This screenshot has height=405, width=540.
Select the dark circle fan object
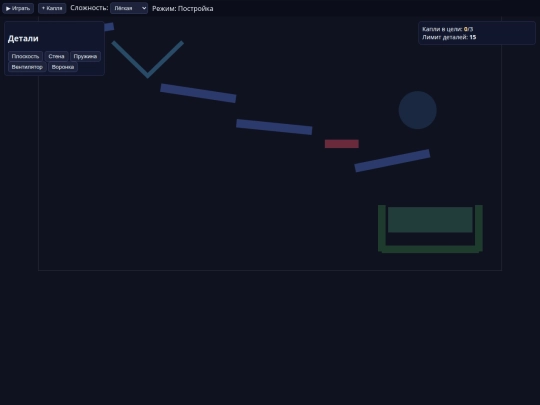(417, 110)
